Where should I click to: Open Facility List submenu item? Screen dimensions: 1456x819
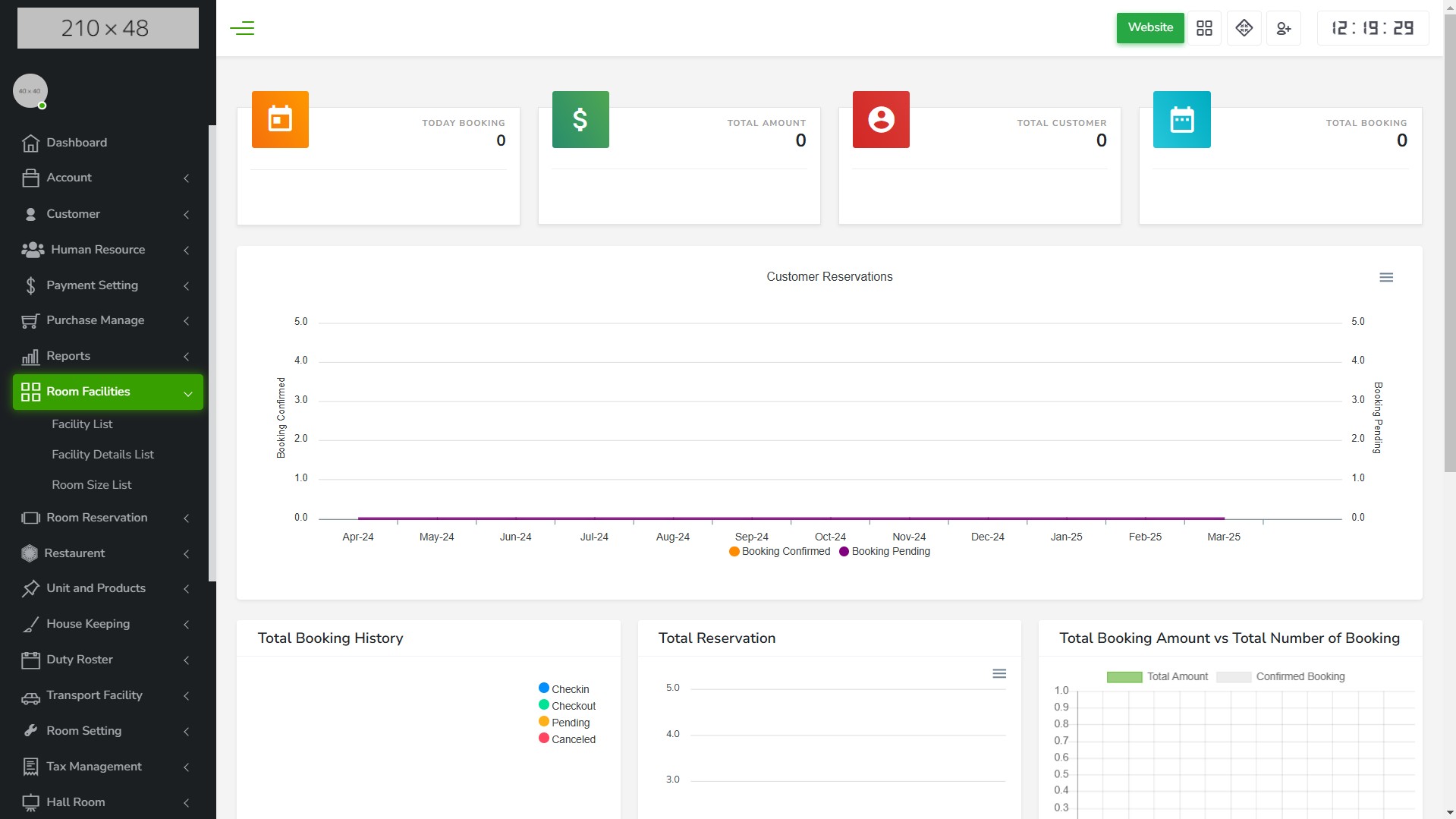(x=82, y=424)
